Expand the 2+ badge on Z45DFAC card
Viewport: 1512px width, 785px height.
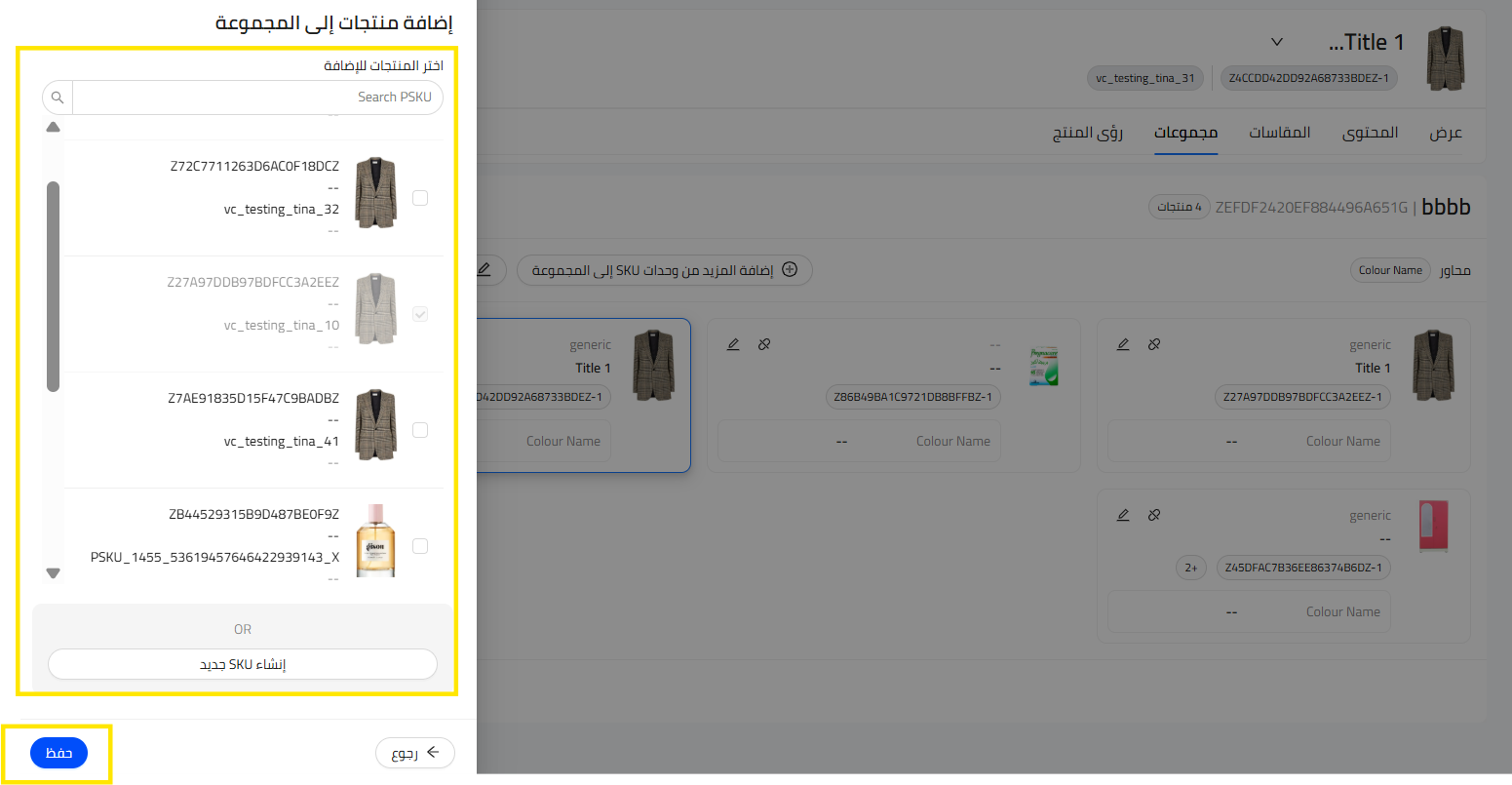pyautogui.click(x=1191, y=568)
